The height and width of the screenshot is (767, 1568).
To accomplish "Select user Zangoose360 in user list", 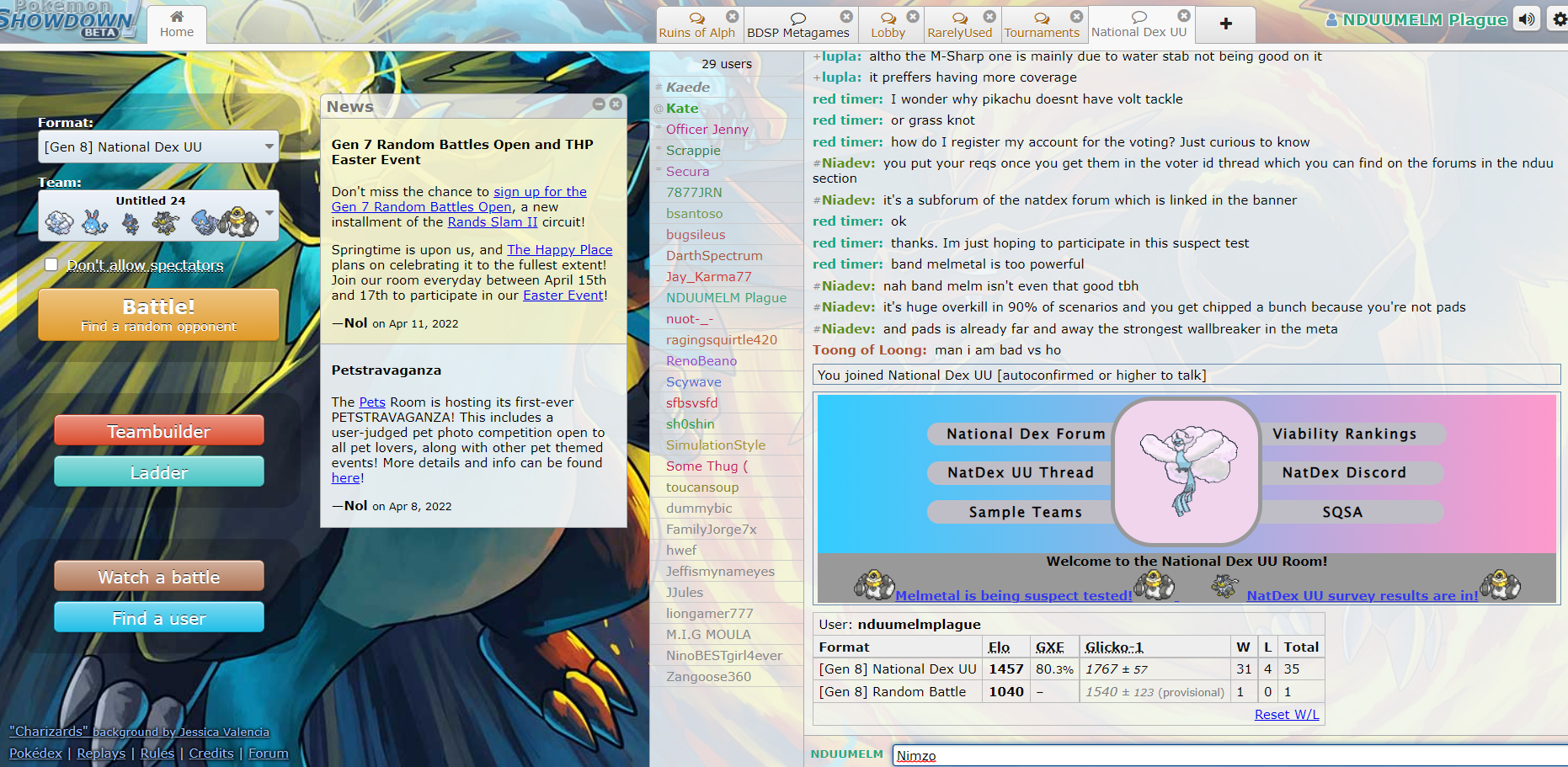I will coord(727,676).
